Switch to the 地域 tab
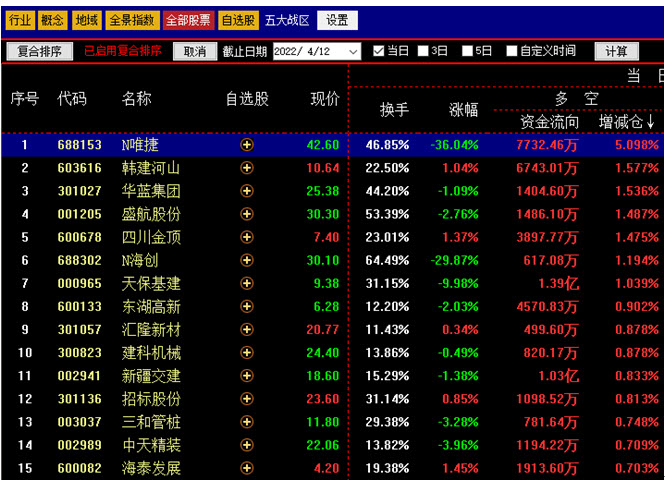 (87, 20)
